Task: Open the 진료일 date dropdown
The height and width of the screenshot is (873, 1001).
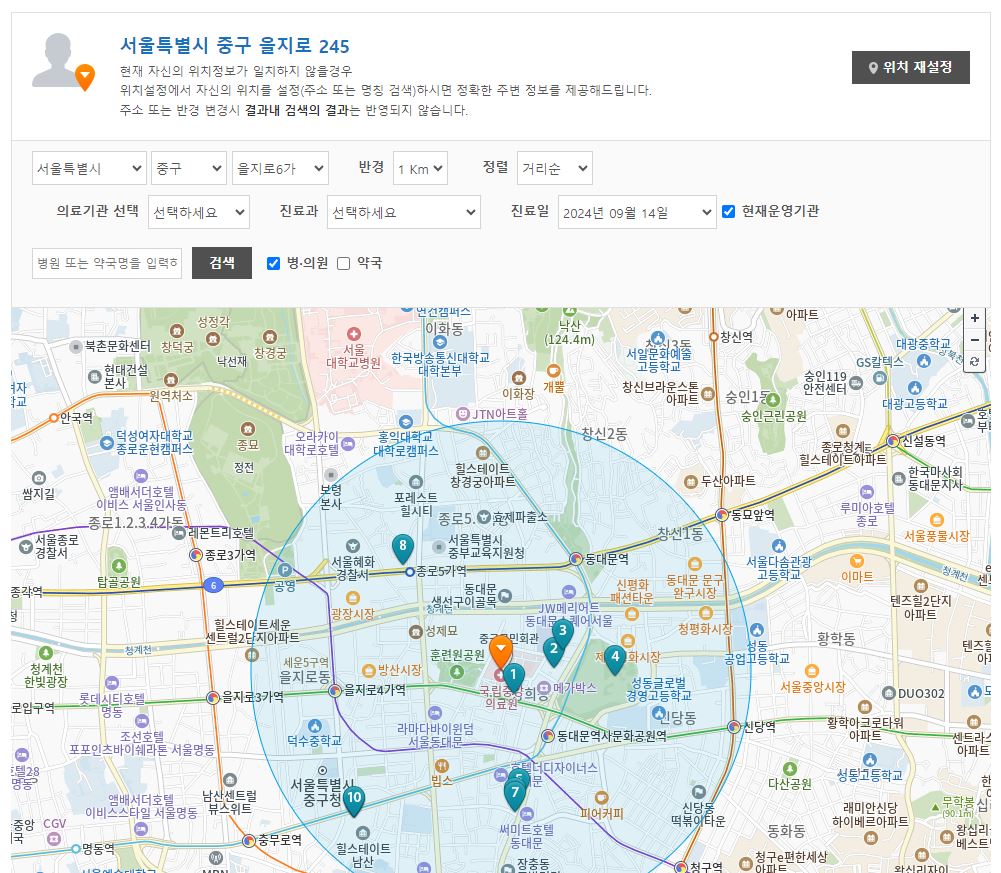Action: click(x=637, y=212)
